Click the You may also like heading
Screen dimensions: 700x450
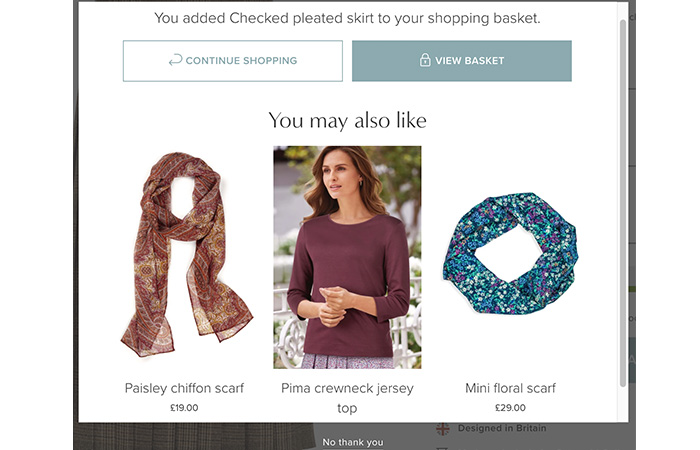click(347, 121)
